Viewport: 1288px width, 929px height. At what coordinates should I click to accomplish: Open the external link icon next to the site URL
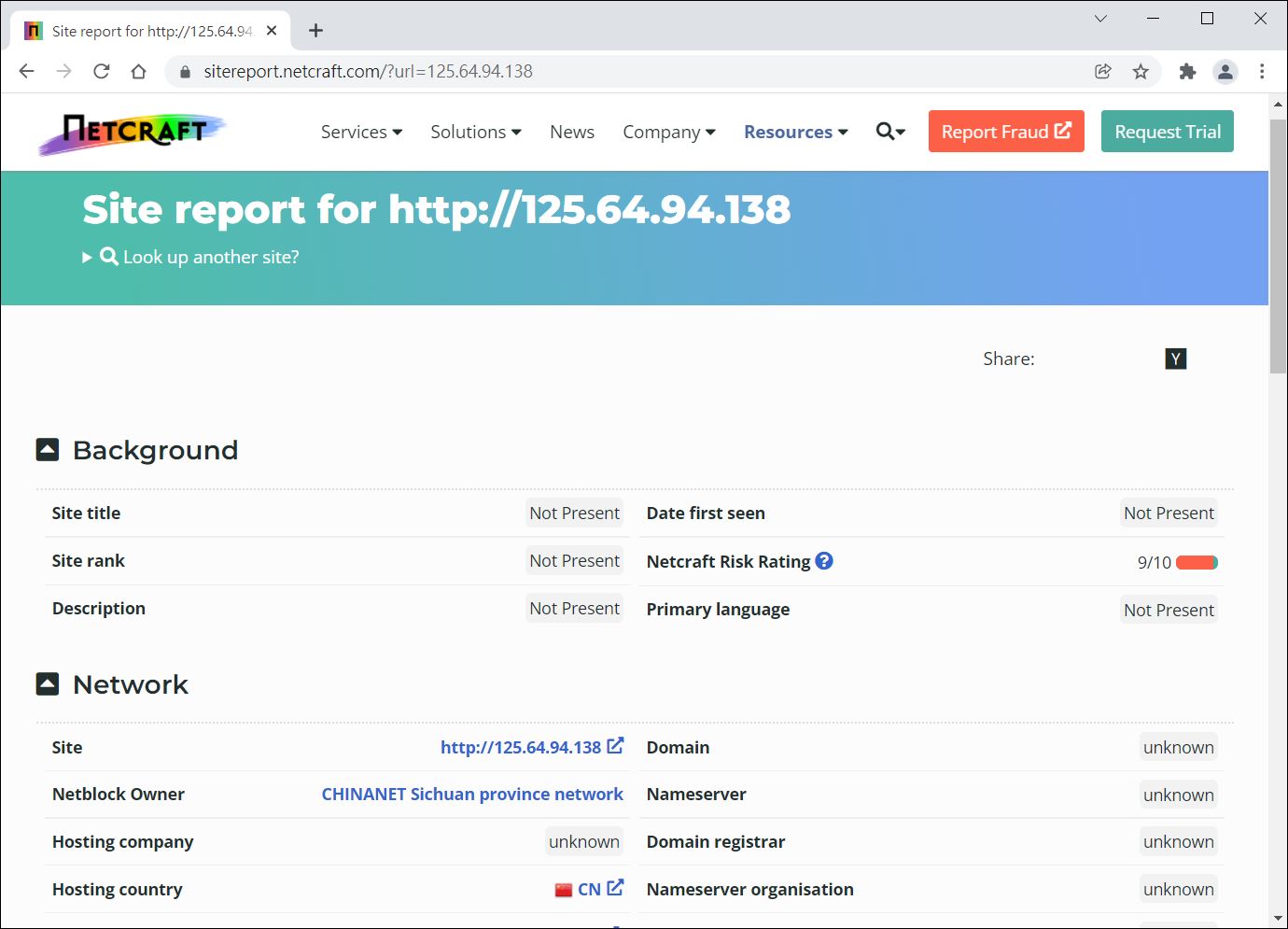click(x=615, y=746)
